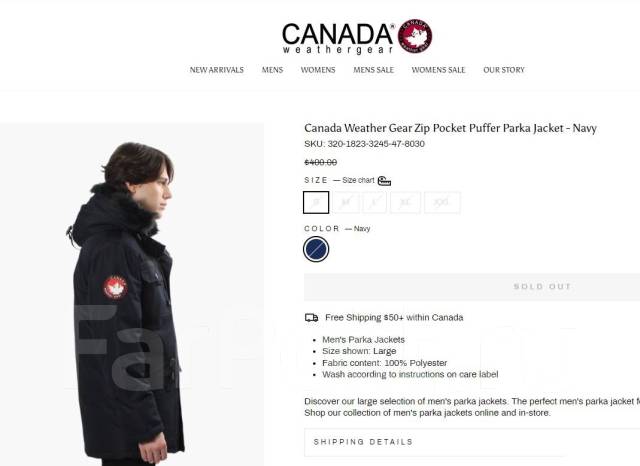Click the red maple leaf badge emblem
The image size is (640, 466).
[415, 36]
